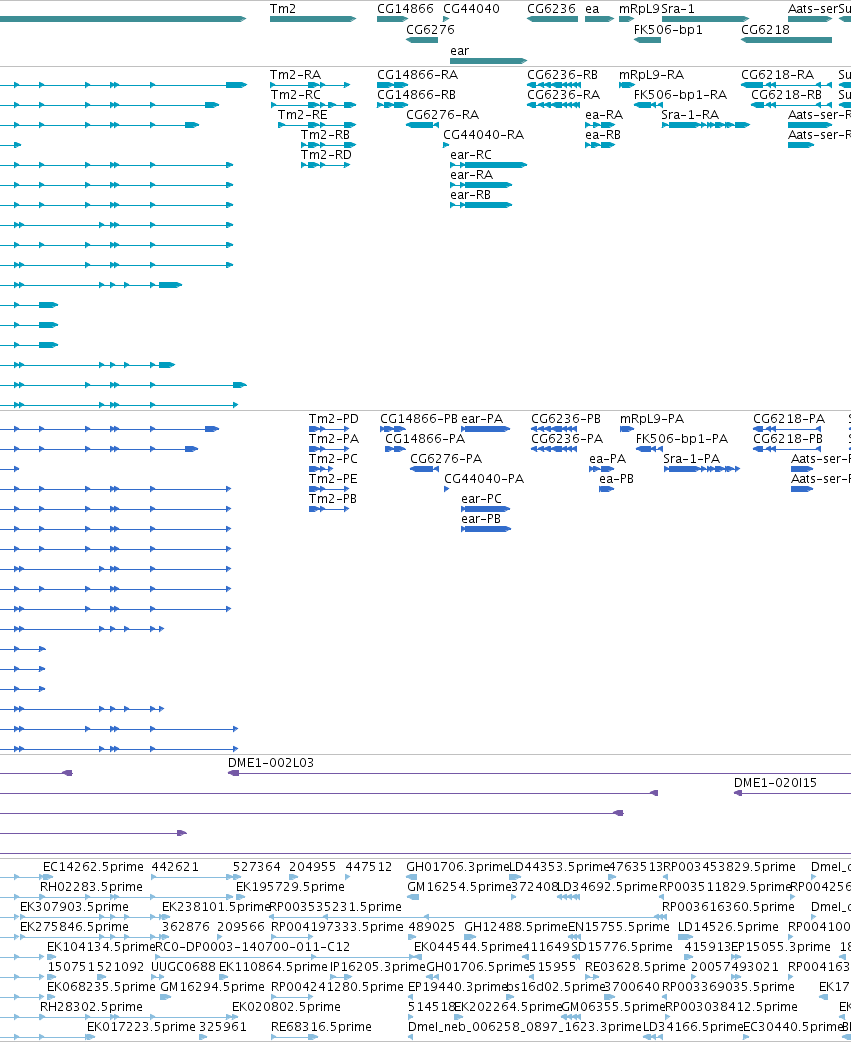This screenshot has height=1042, width=851.
Task: Click the FK506-bp1-PA protein label
Action: 682,439
